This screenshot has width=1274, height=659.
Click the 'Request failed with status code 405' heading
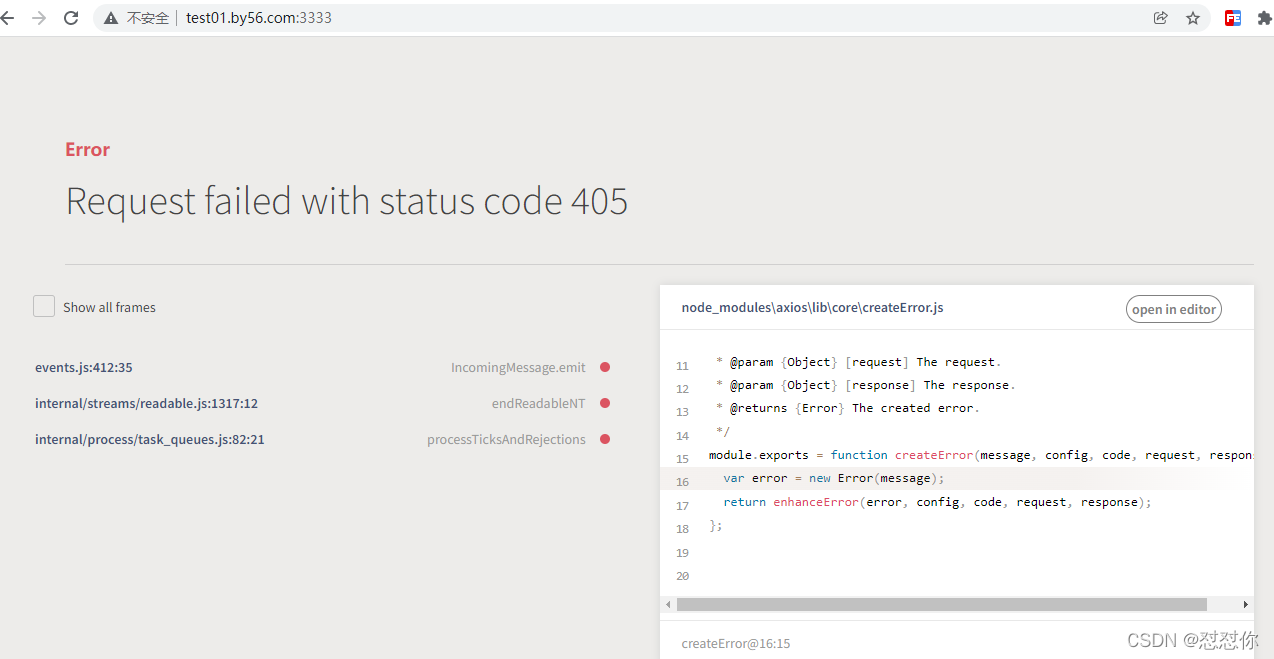pyautogui.click(x=347, y=201)
